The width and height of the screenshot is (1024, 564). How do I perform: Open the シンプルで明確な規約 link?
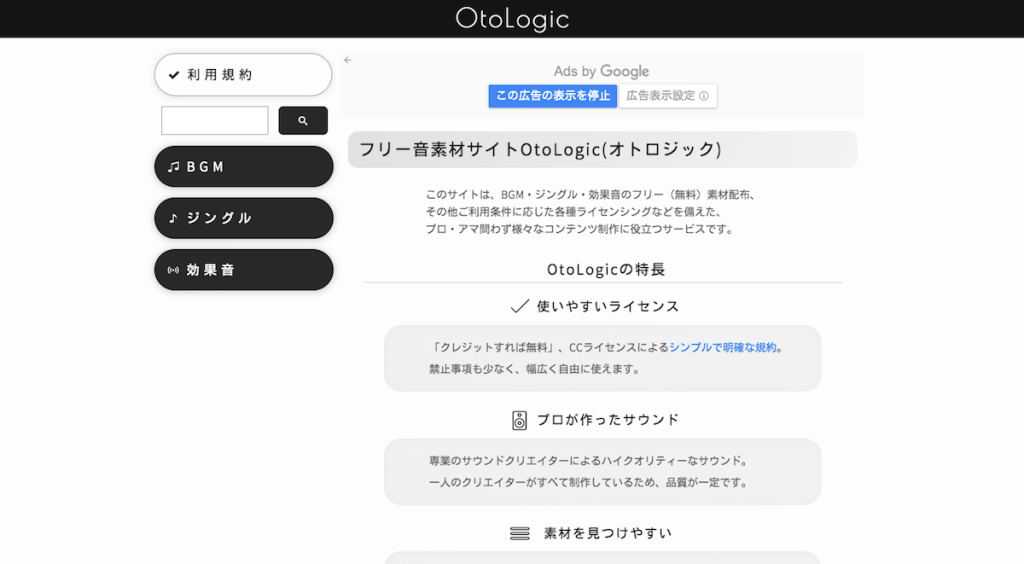[x=723, y=347]
